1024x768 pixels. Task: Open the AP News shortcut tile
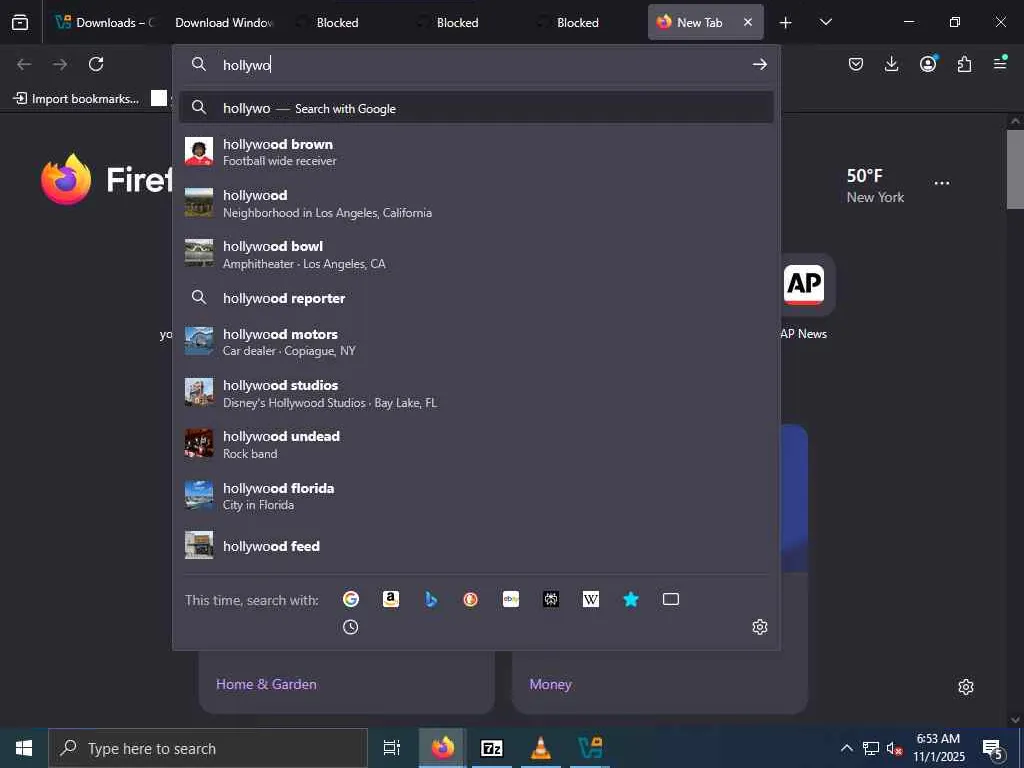803,284
